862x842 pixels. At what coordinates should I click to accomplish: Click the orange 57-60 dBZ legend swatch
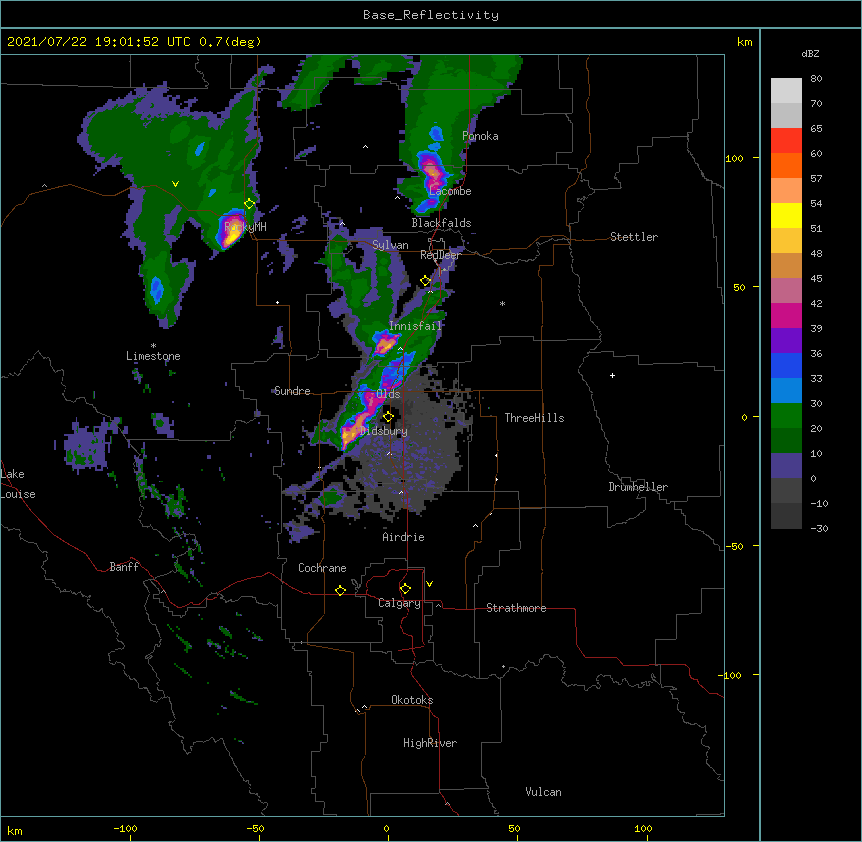coord(786,165)
